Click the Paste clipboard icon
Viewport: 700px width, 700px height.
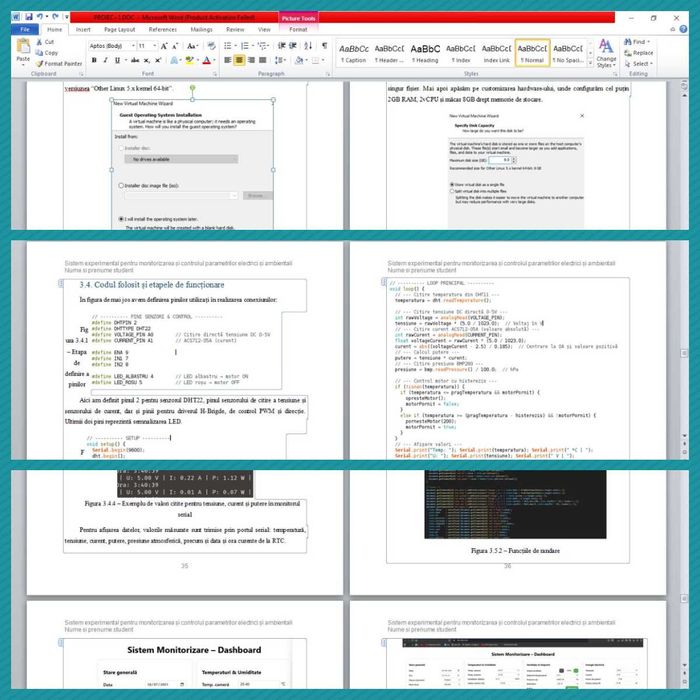23,46
